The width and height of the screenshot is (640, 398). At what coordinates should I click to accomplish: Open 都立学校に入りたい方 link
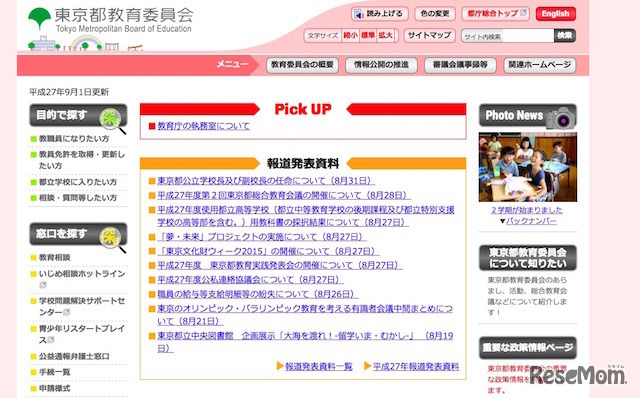pyautogui.click(x=78, y=182)
